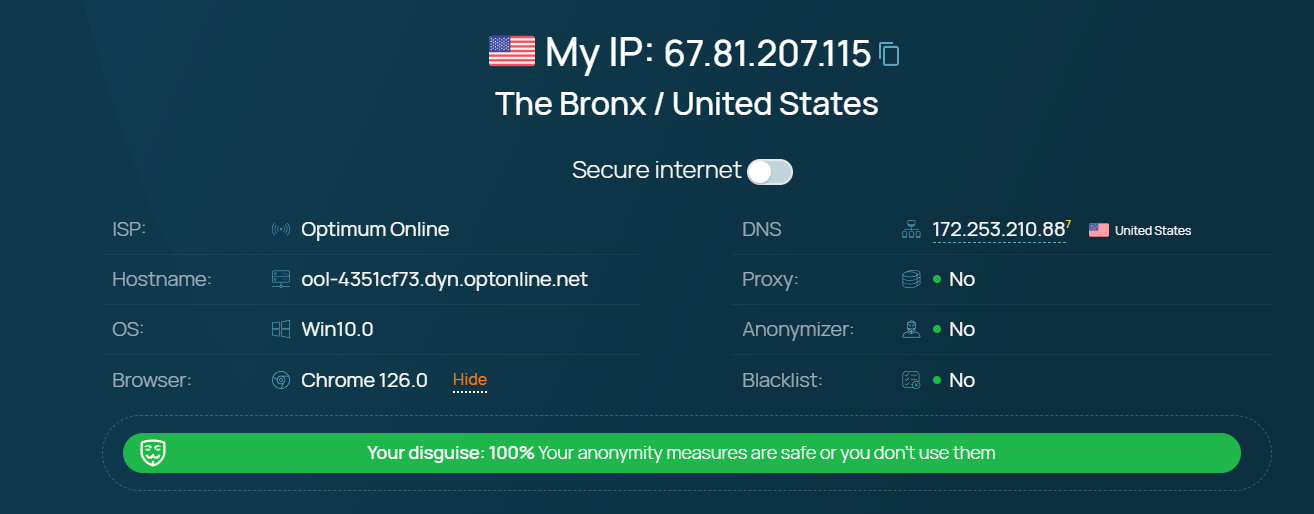
Task: Click the hostname ool-4351cf73.dyn.optonline.net
Action: click(444, 280)
